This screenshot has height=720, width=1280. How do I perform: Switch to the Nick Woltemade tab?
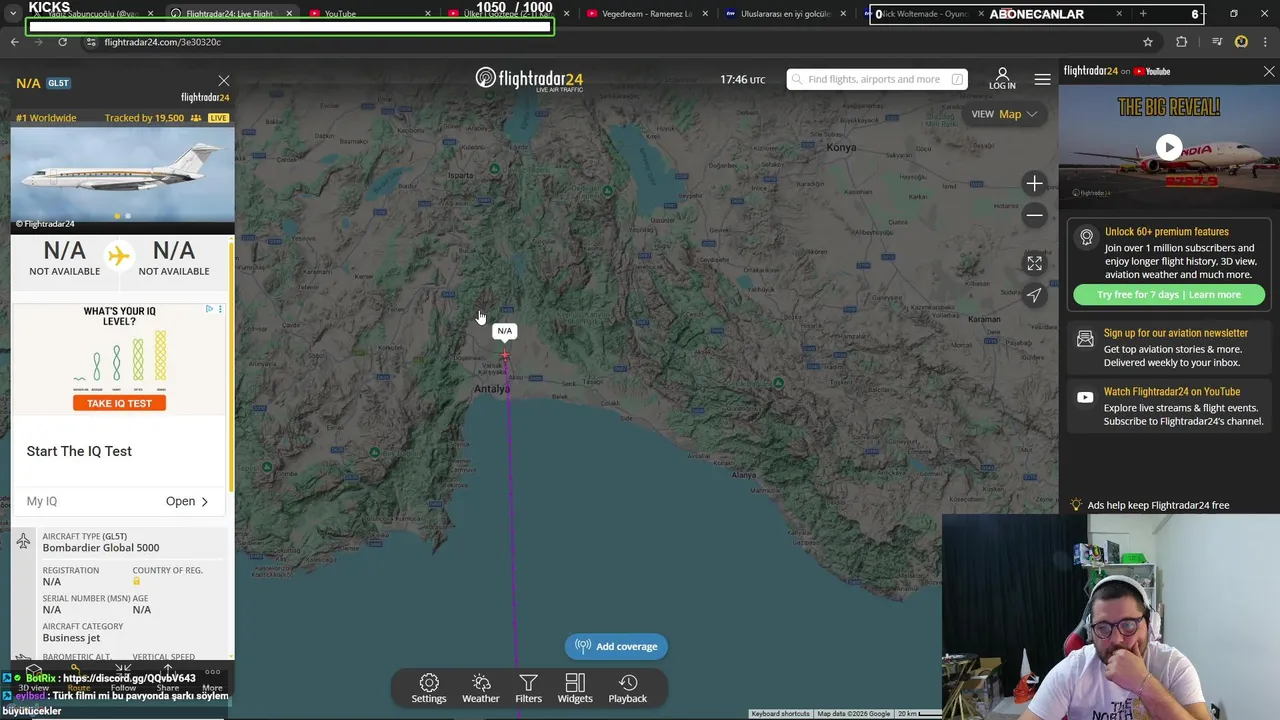925,14
